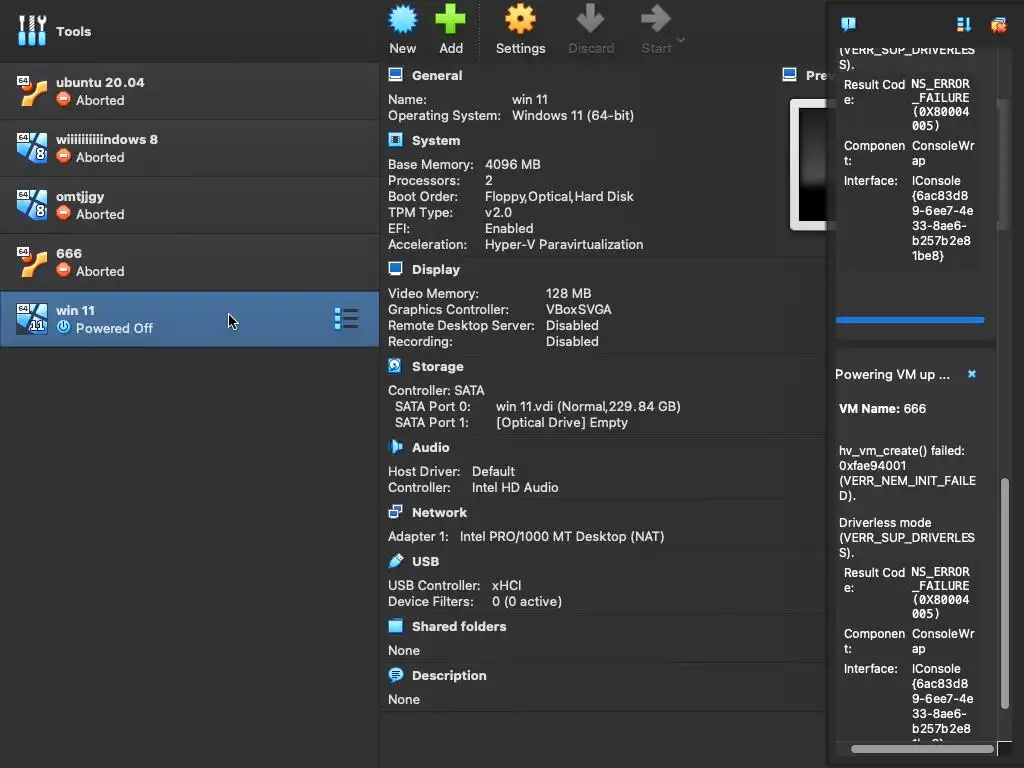
Task: Click the Powered Off status icon
Action: click(x=63, y=327)
